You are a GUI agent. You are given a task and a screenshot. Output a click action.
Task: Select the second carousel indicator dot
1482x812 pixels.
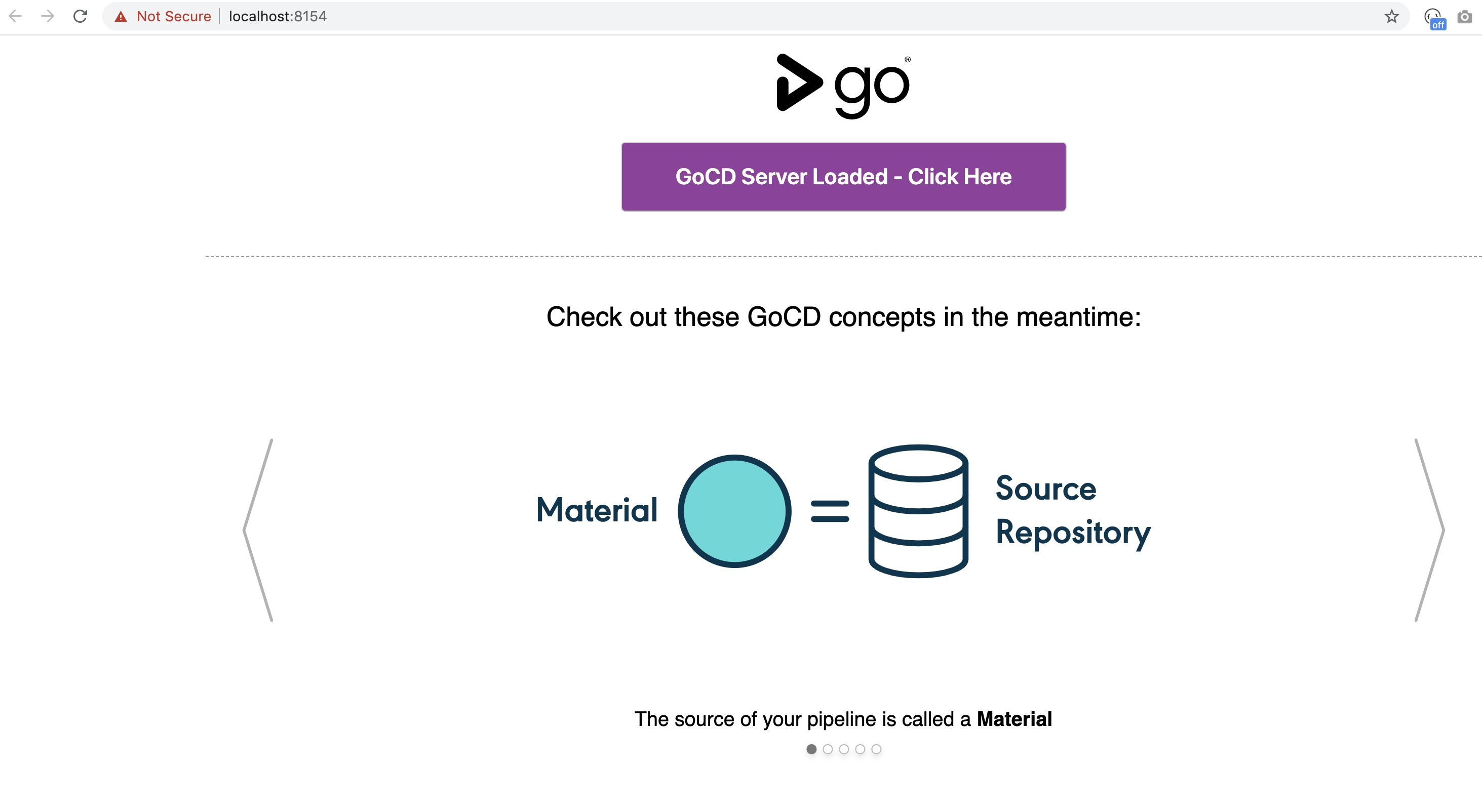pyautogui.click(x=827, y=749)
